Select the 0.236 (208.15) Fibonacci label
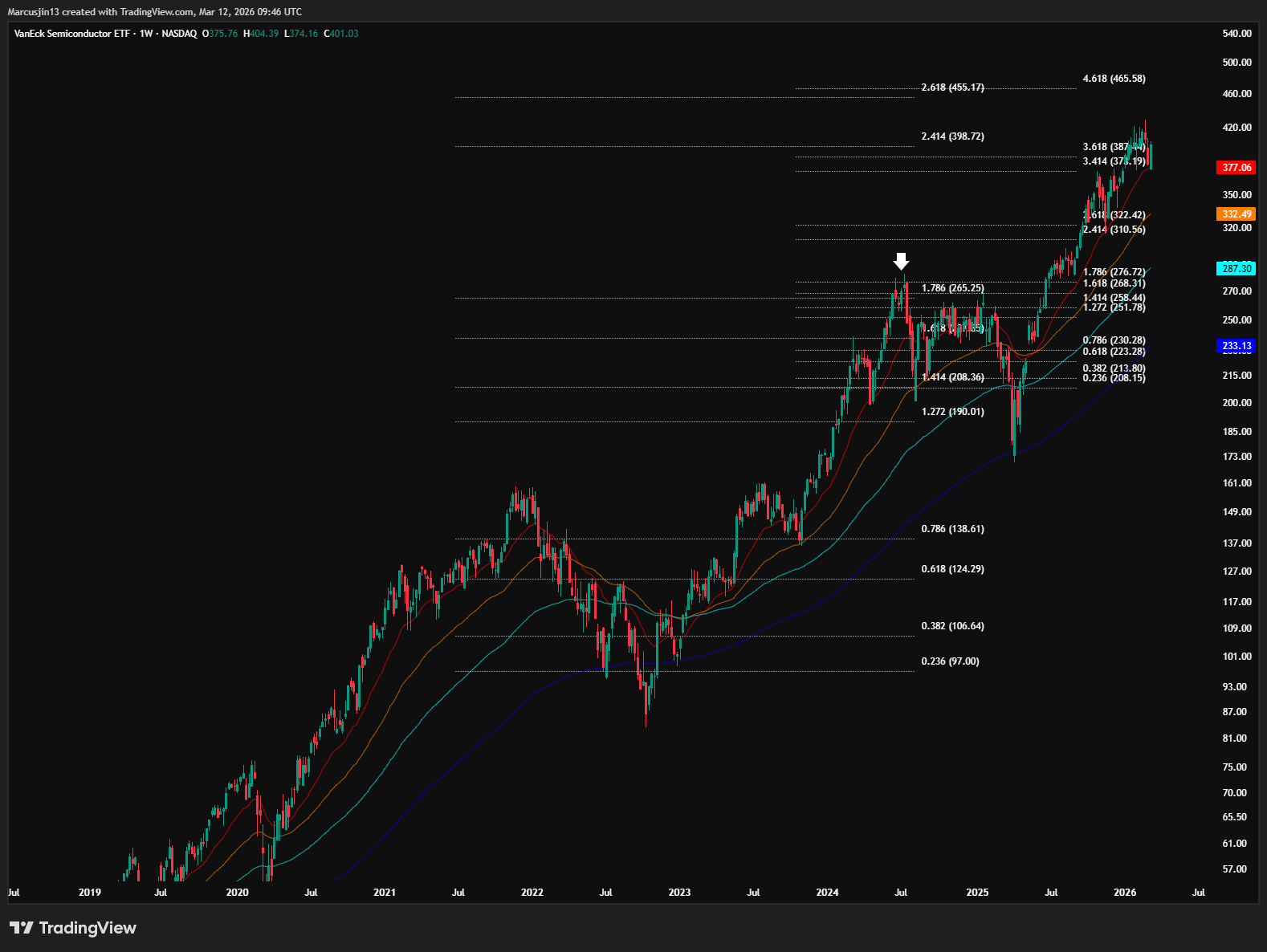Viewport: 1267px width, 952px height. coord(1114,378)
